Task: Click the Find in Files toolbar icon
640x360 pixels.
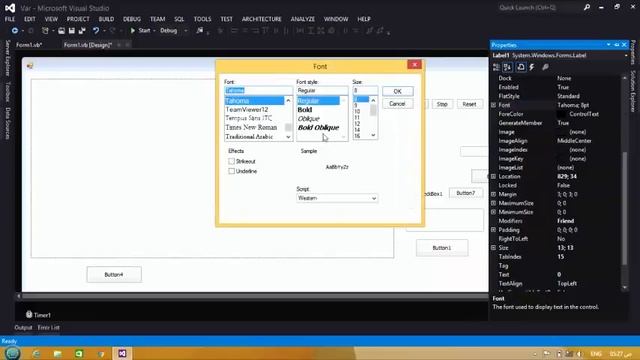Action: pyautogui.click(x=200, y=31)
